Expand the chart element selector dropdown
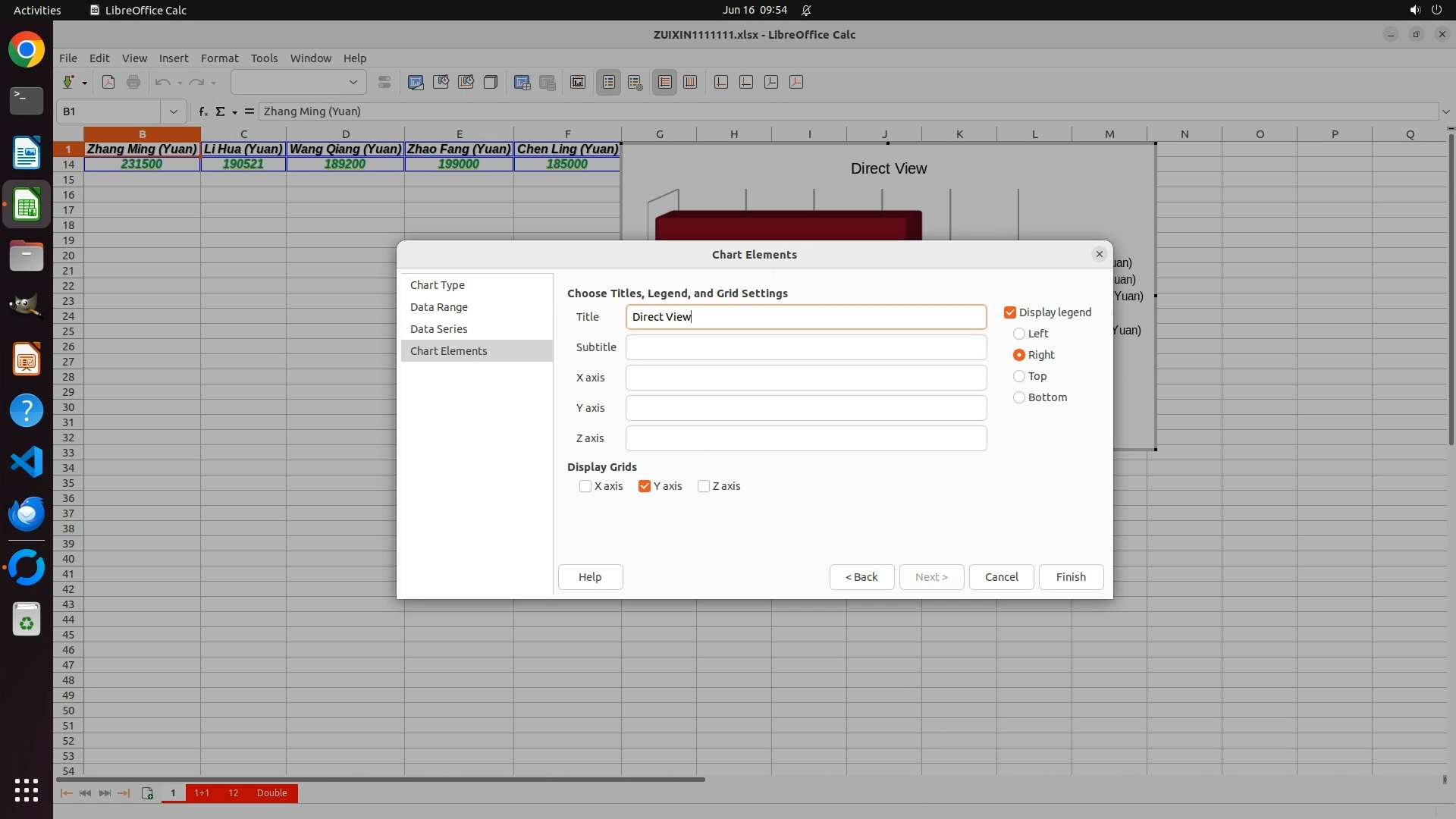The image size is (1456, 819). point(353,83)
